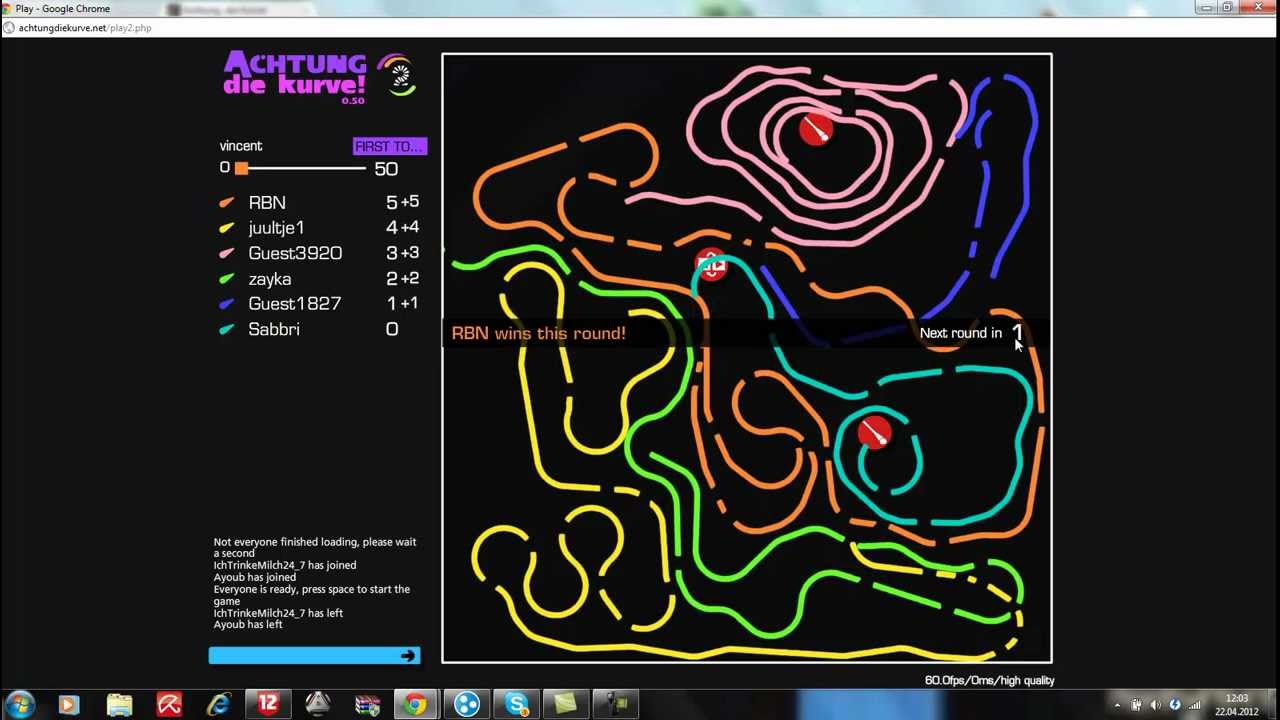Open the Windows Start menu
This screenshot has width=1280, height=720.
coord(20,704)
